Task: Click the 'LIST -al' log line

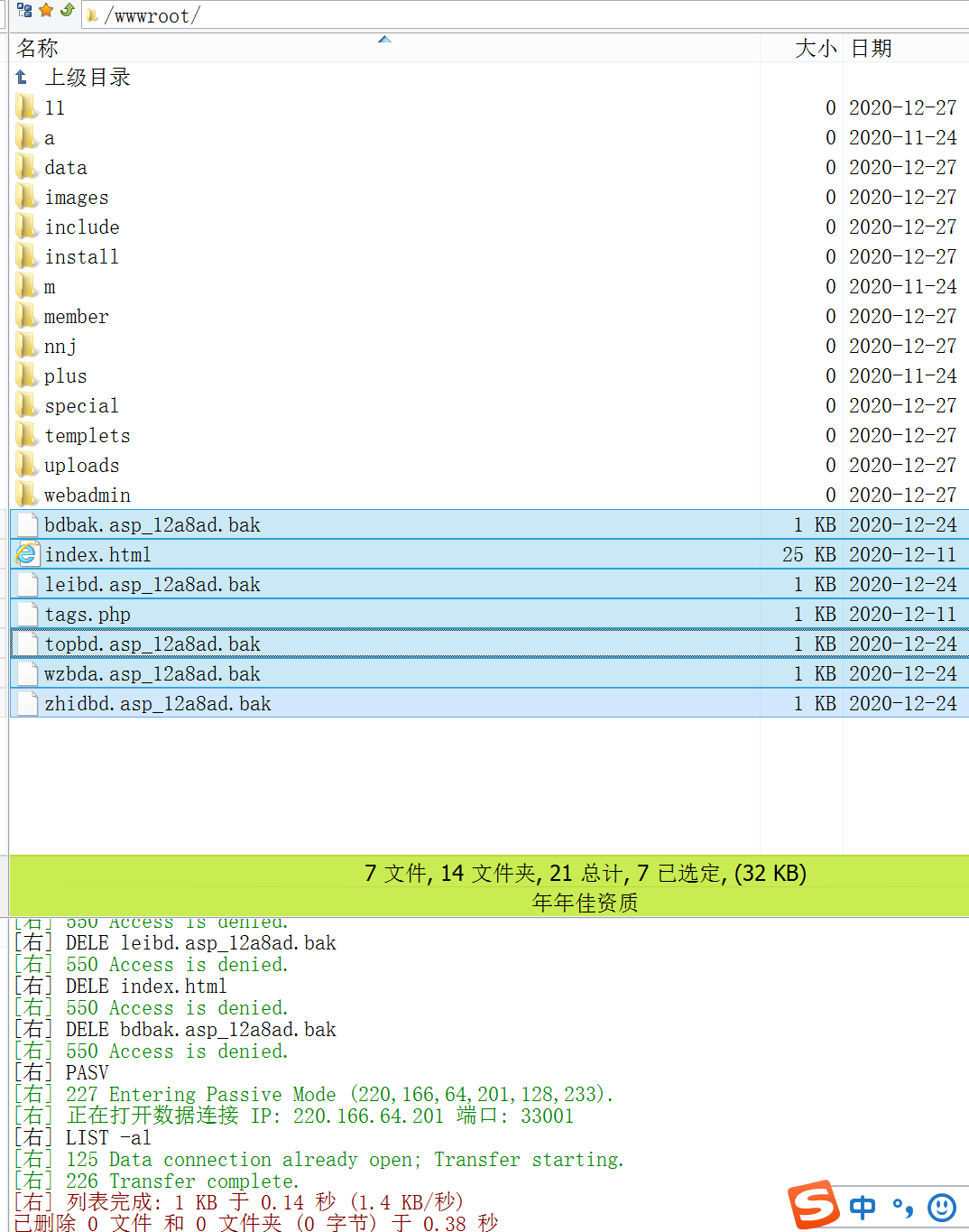Action: pos(108,1138)
